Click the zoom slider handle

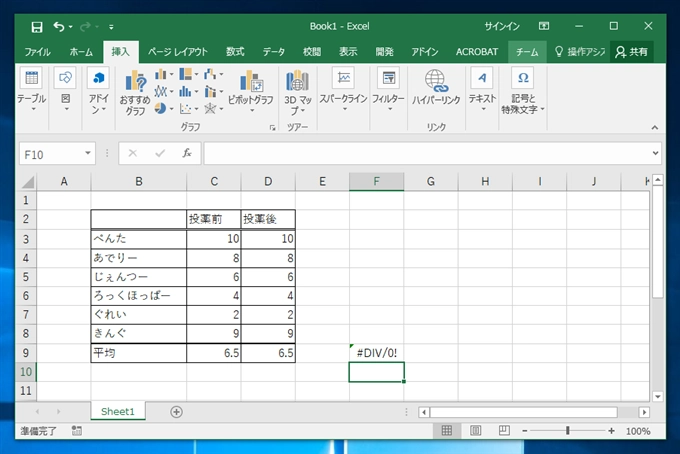[x=567, y=431]
